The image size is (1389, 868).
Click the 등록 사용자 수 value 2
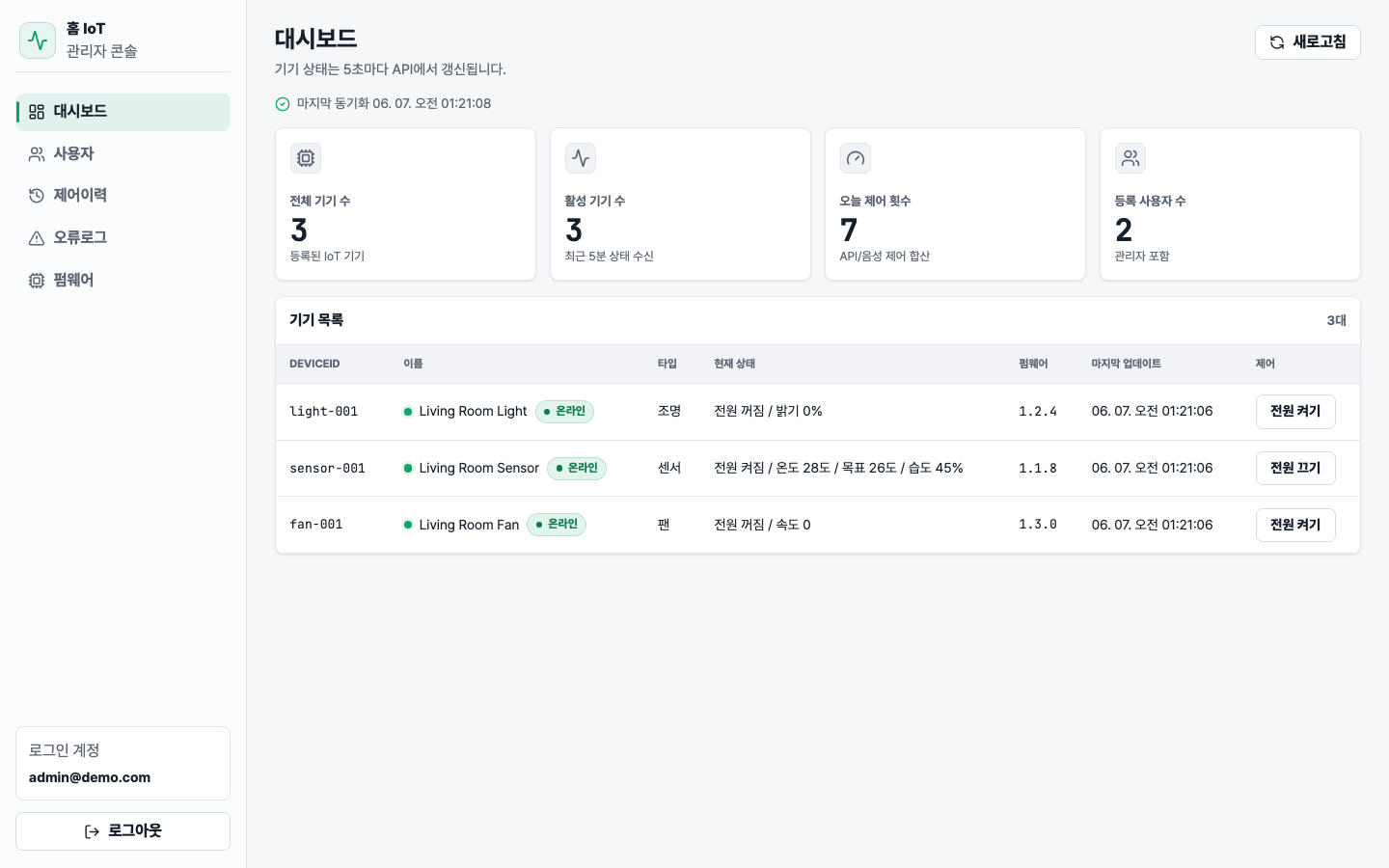(1124, 231)
